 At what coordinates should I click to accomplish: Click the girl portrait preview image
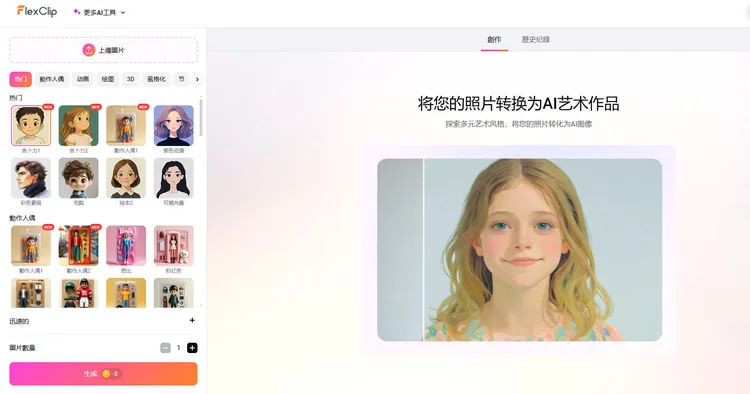pos(519,250)
